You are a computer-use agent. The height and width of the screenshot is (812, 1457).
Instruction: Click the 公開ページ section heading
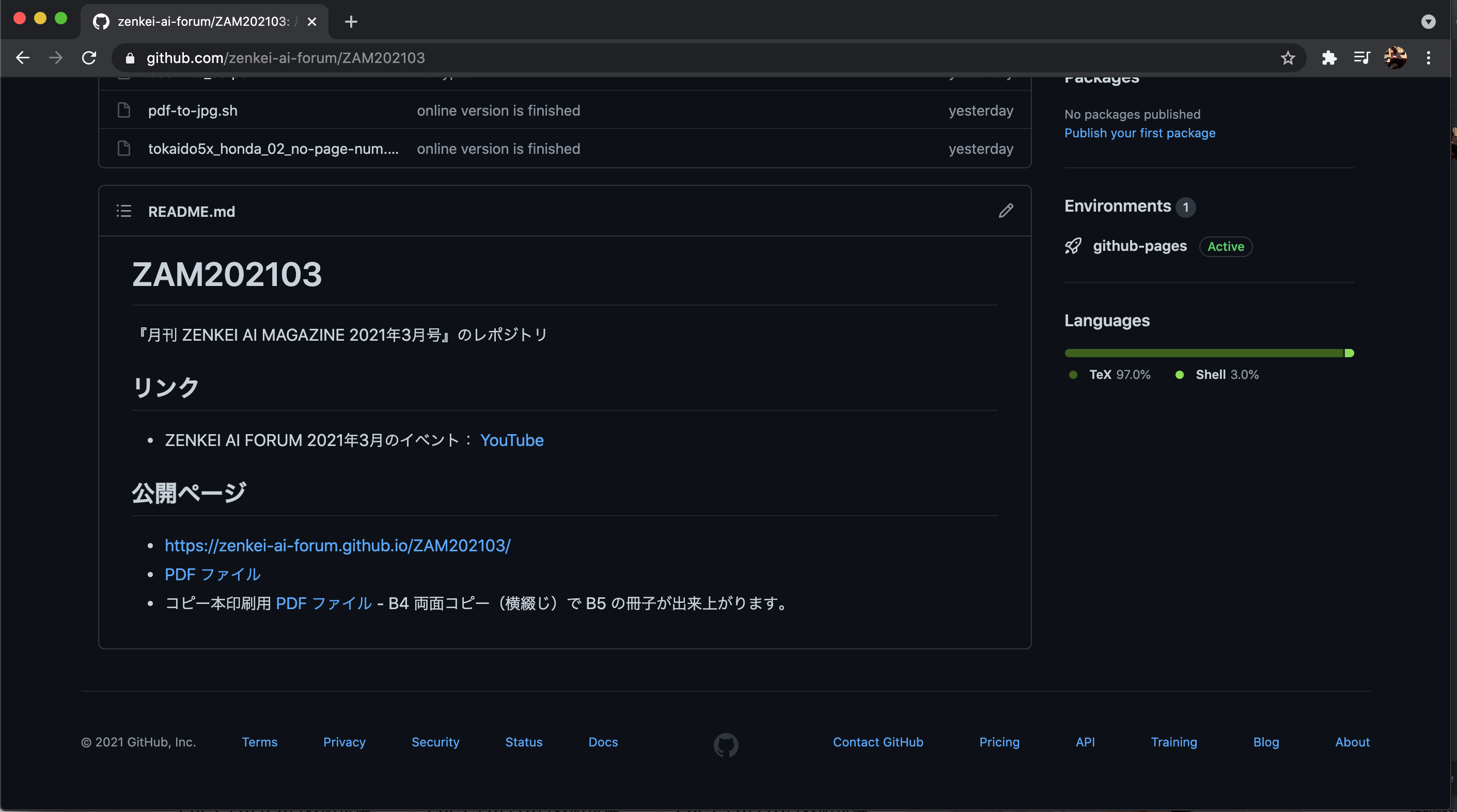(x=190, y=493)
